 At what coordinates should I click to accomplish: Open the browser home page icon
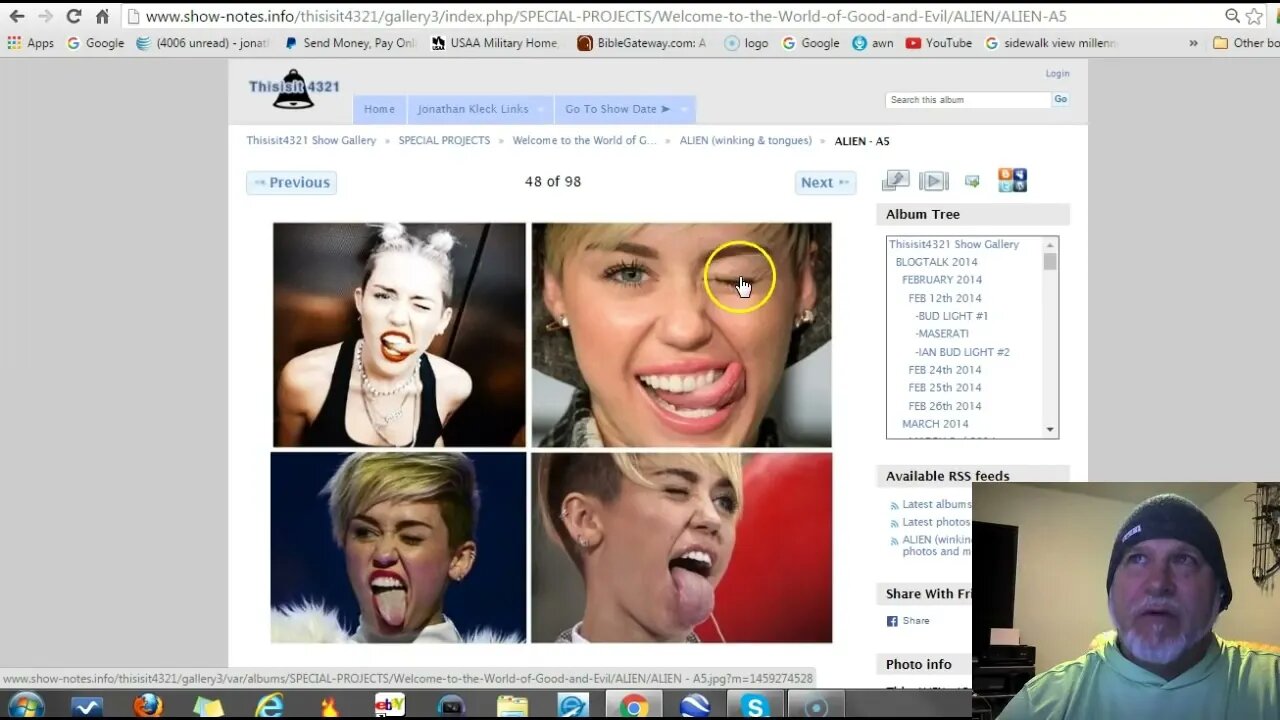(x=102, y=16)
